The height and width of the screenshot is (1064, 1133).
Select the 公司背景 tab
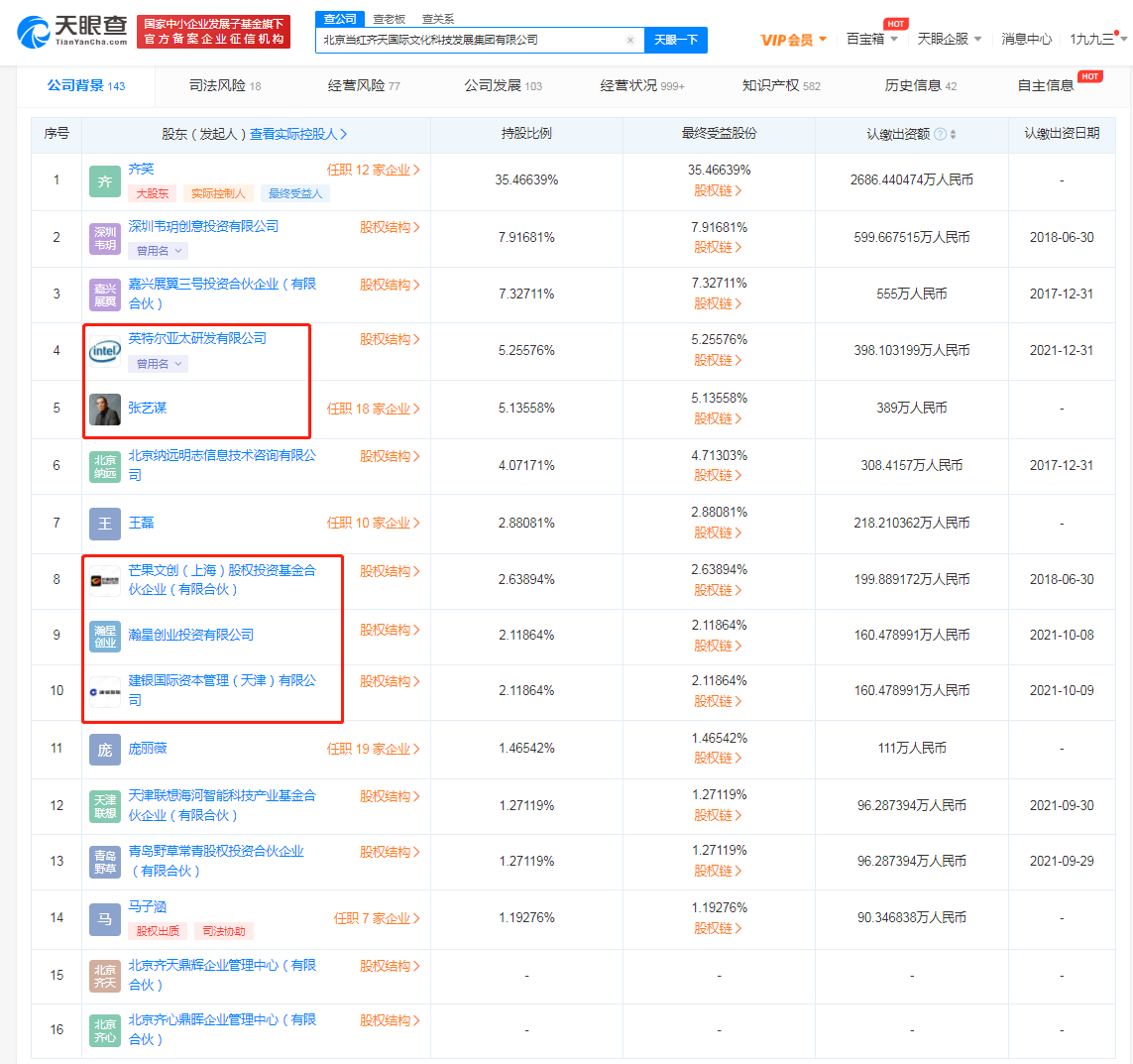point(86,86)
